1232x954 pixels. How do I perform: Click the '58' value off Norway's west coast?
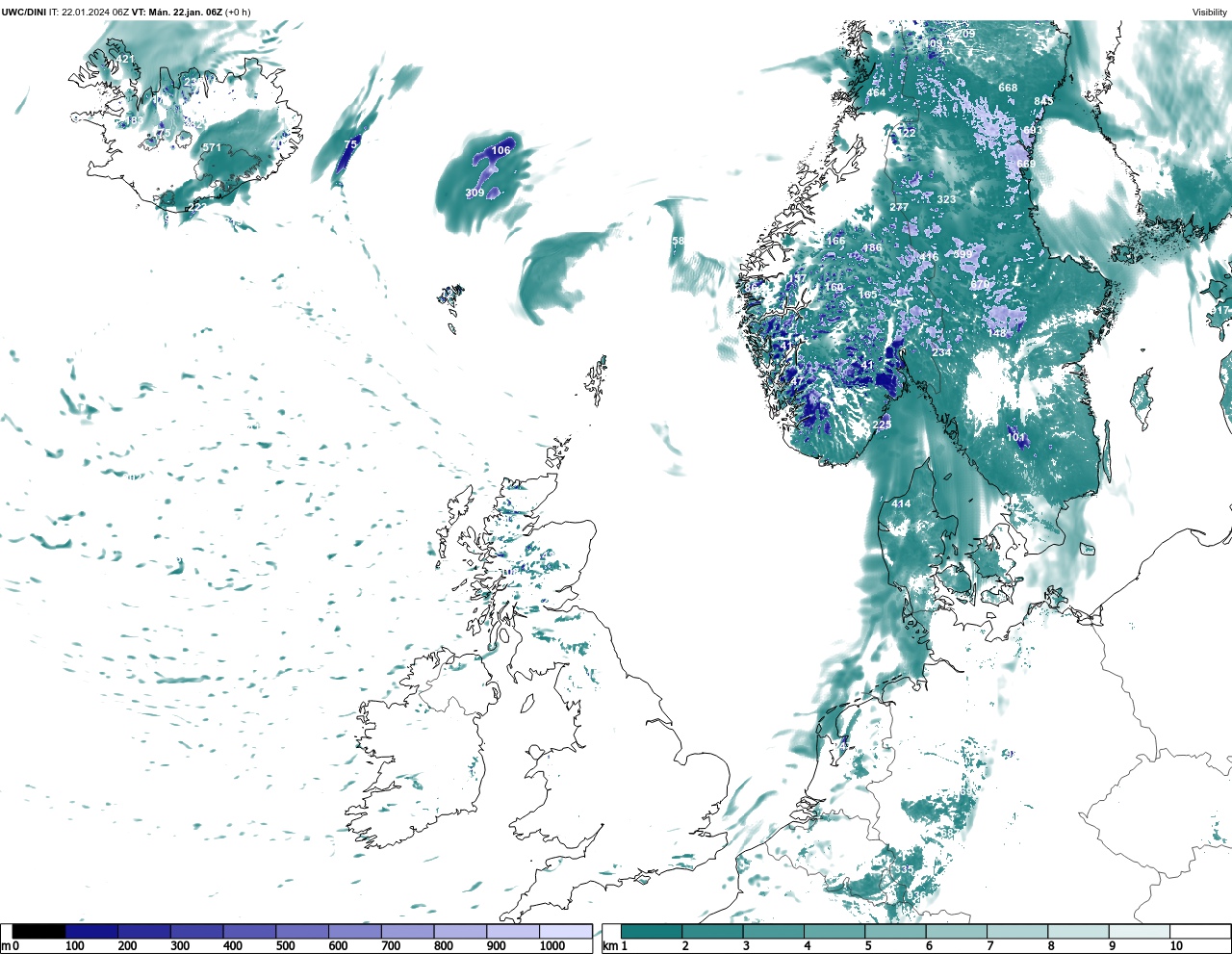point(678,242)
